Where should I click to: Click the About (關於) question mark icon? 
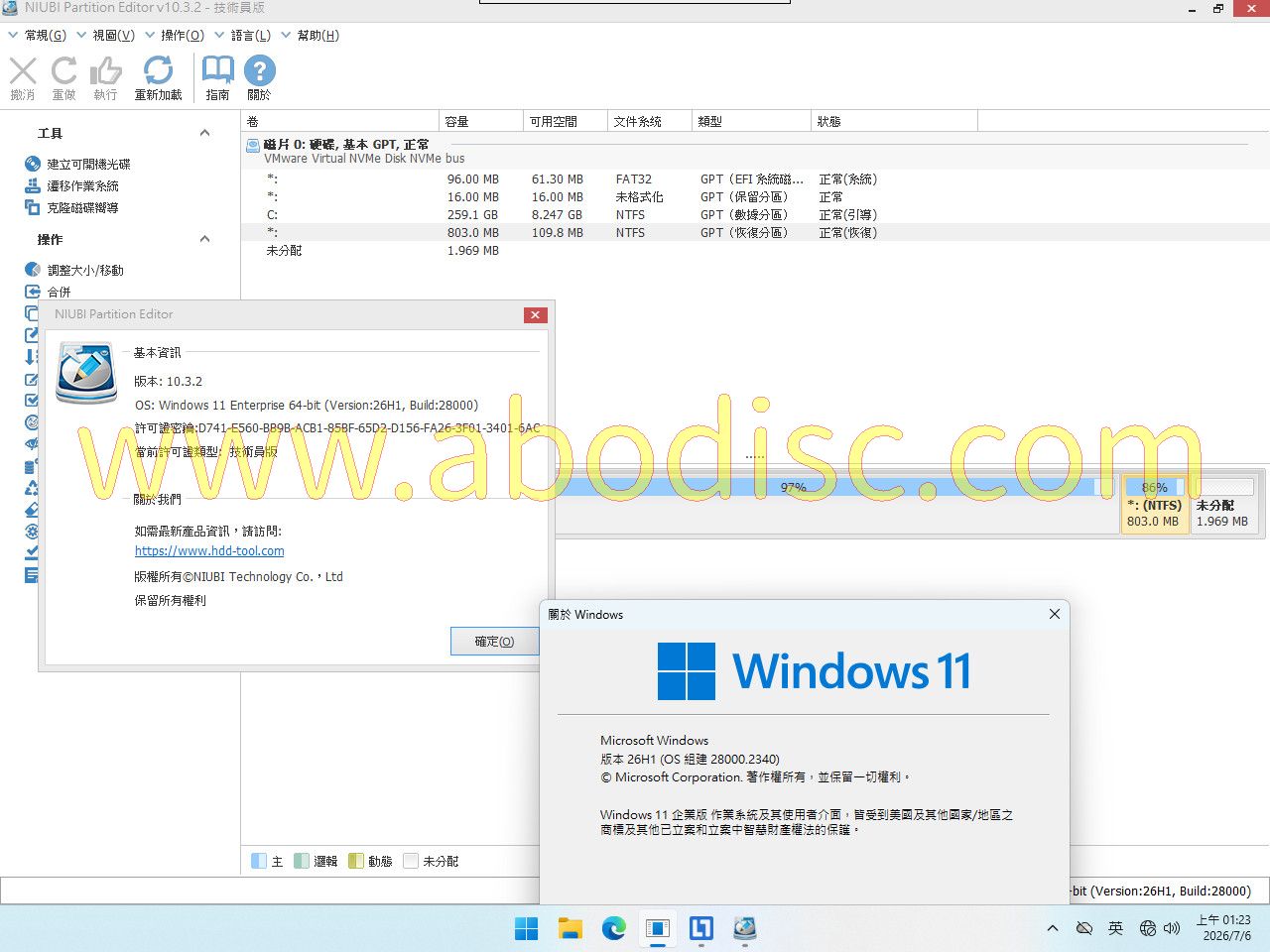259,71
